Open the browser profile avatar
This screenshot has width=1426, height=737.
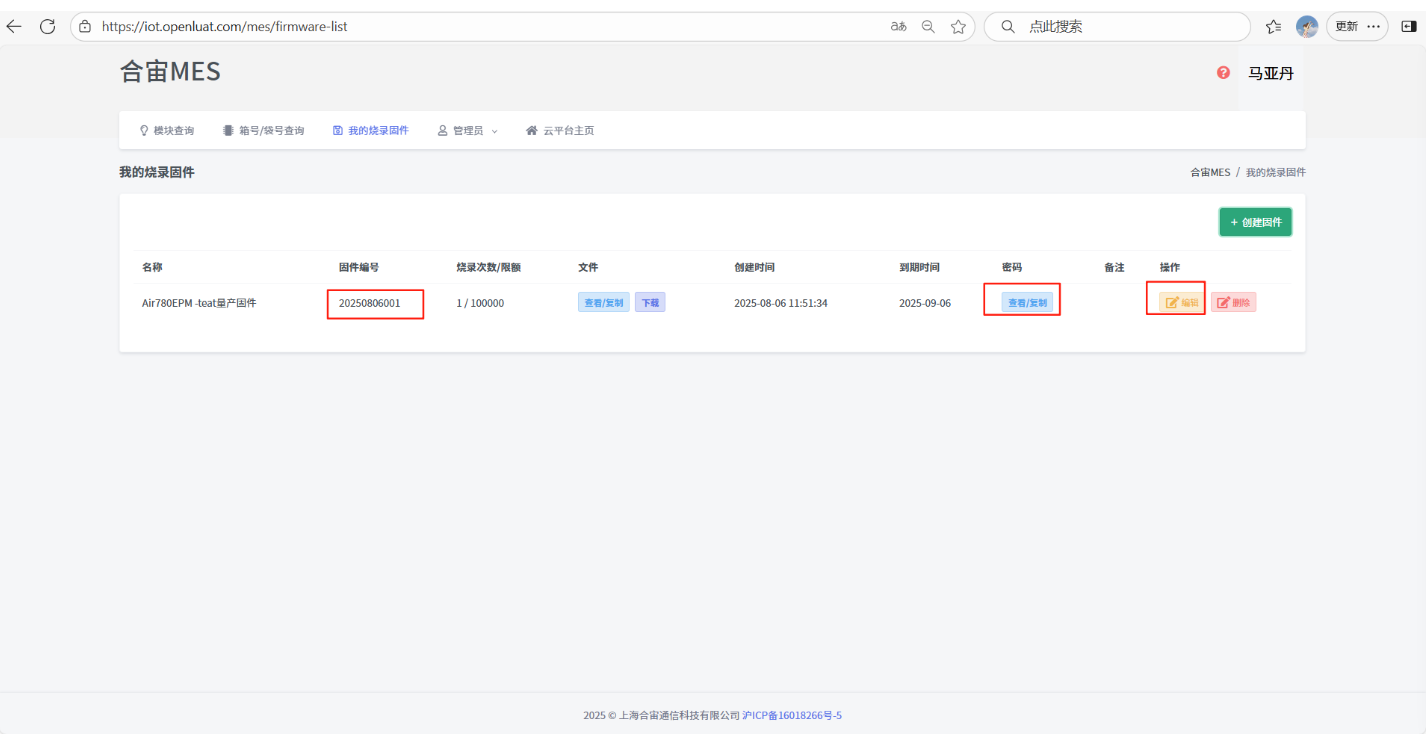pyautogui.click(x=1306, y=27)
